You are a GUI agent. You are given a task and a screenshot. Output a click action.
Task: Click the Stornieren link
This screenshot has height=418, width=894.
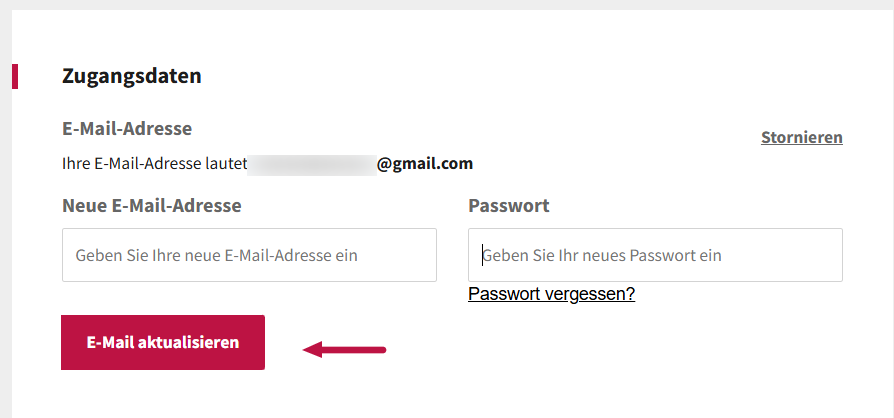pyautogui.click(x=801, y=137)
